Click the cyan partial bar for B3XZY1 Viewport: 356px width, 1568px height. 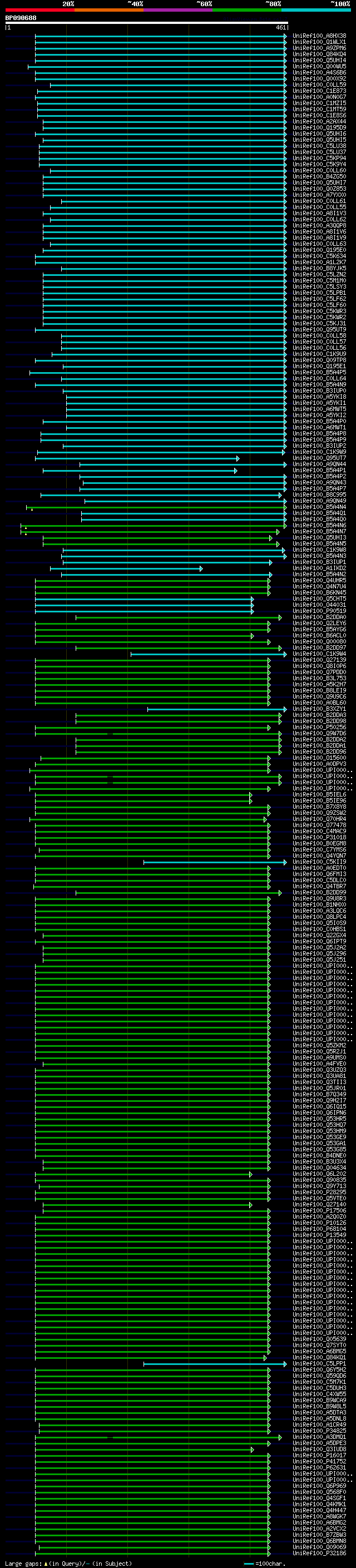[217, 709]
